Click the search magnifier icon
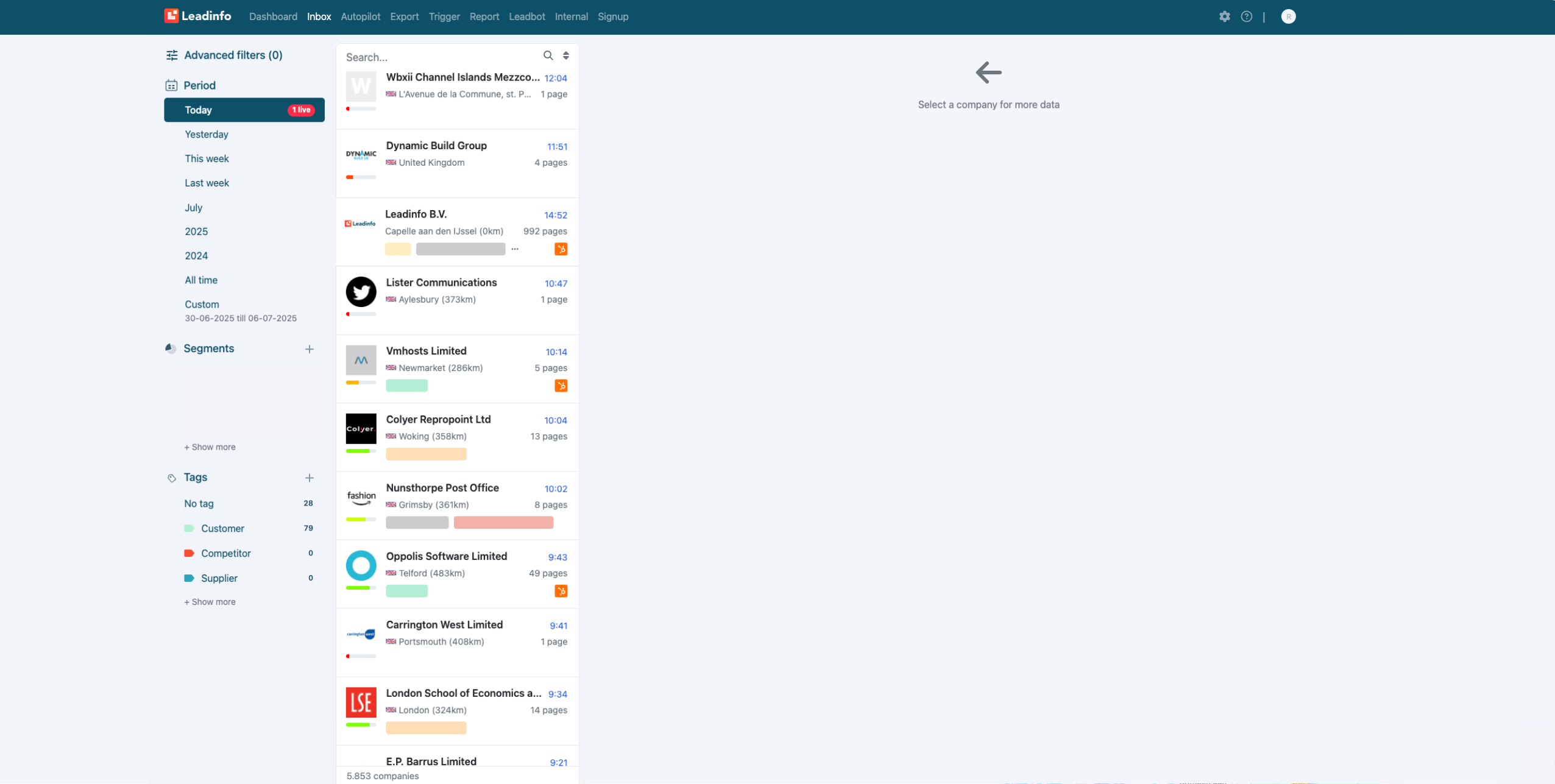The height and width of the screenshot is (784, 1555). pyautogui.click(x=548, y=55)
